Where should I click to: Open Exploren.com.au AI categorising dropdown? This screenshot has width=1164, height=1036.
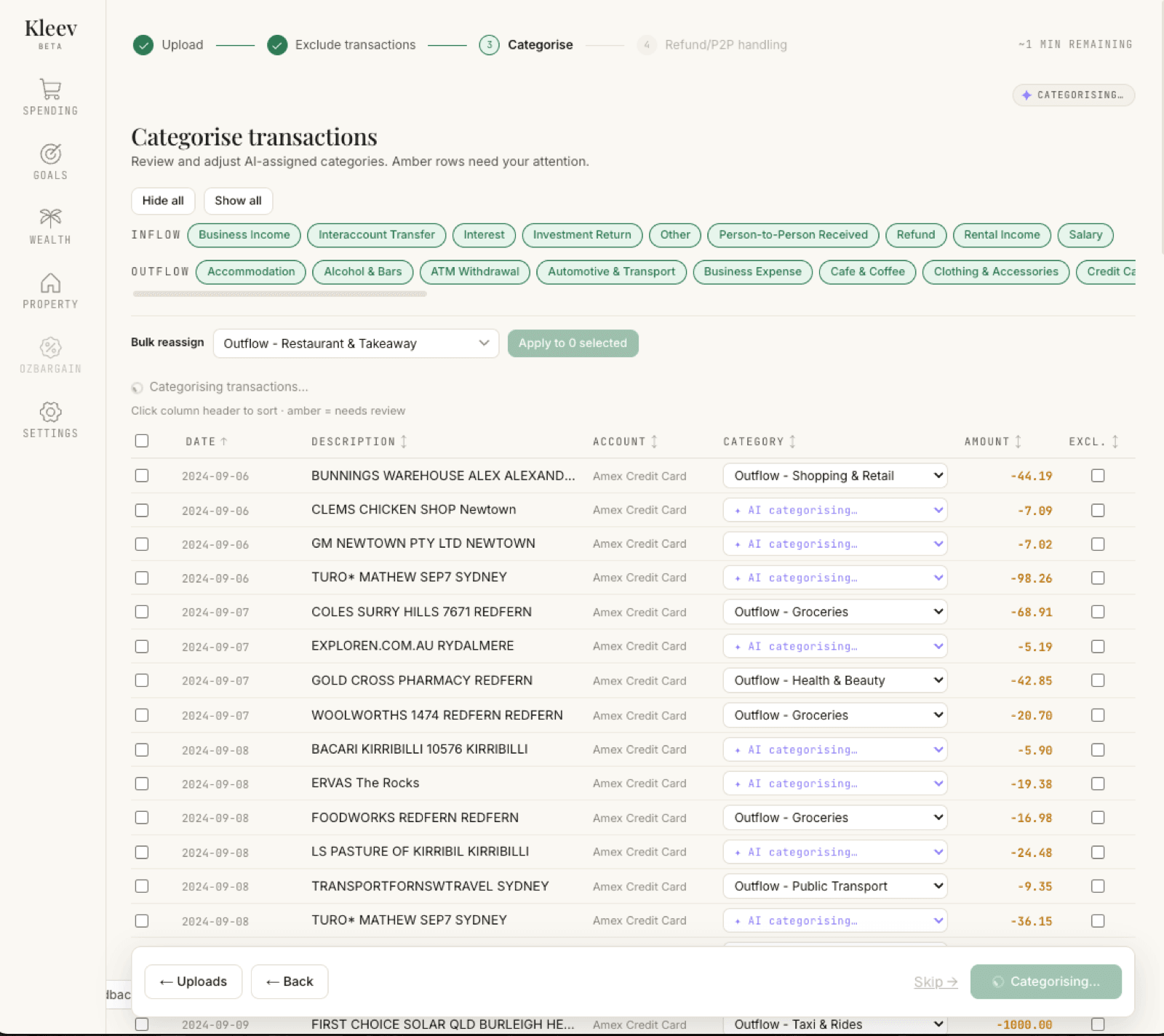click(x=835, y=646)
